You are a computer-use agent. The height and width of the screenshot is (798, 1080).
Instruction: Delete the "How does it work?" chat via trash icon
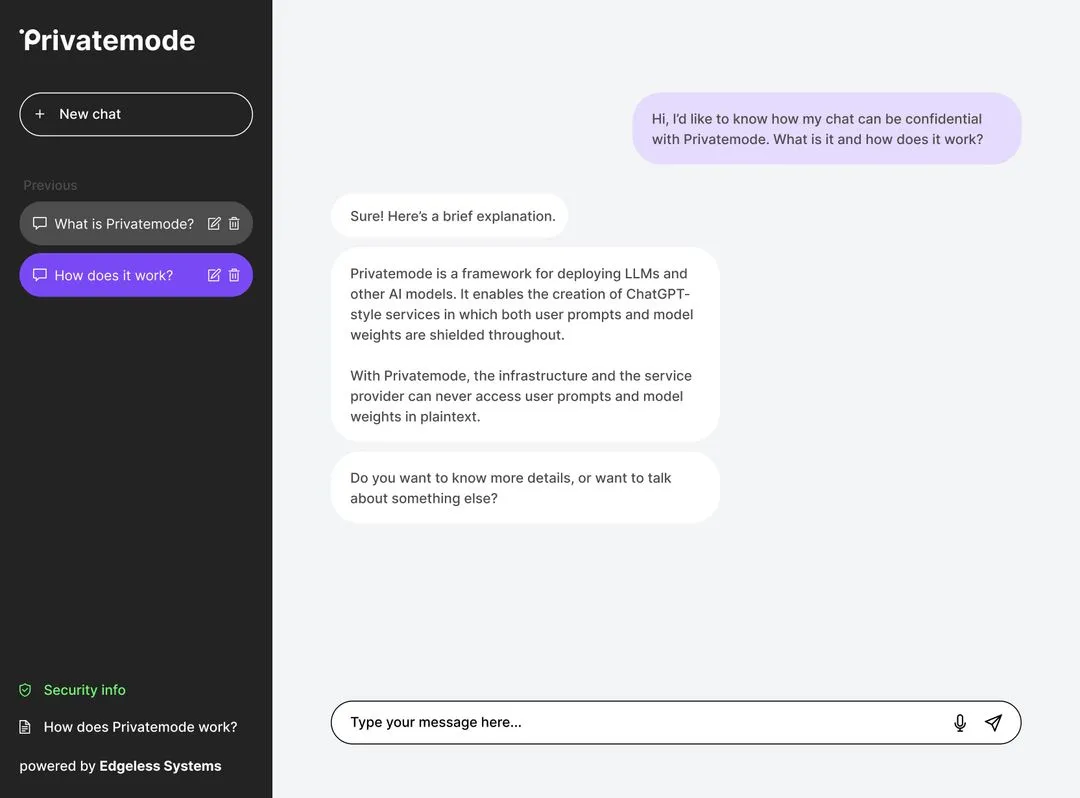(234, 274)
